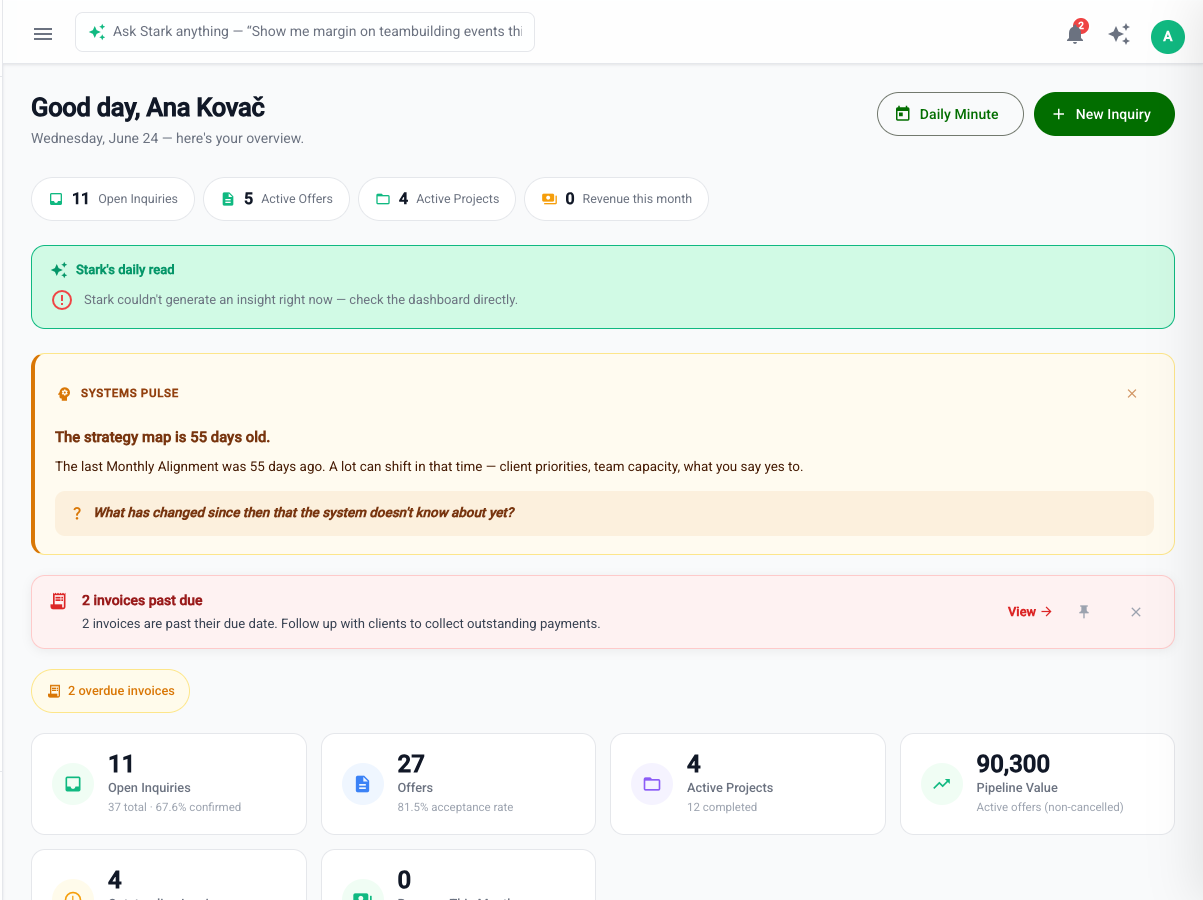Click 'The strategy map is 55 days old' heading

[162, 437]
